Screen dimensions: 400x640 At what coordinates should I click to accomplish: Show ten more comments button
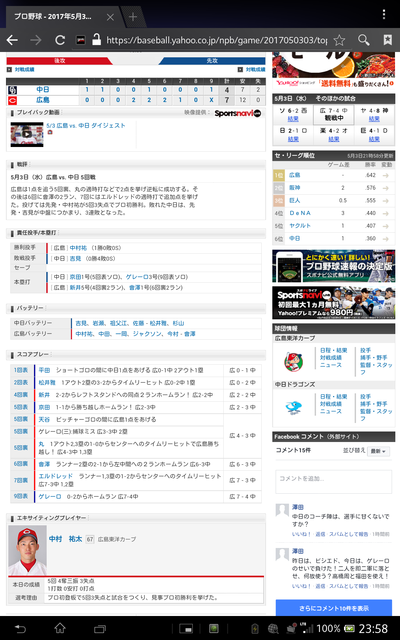(x=334, y=608)
